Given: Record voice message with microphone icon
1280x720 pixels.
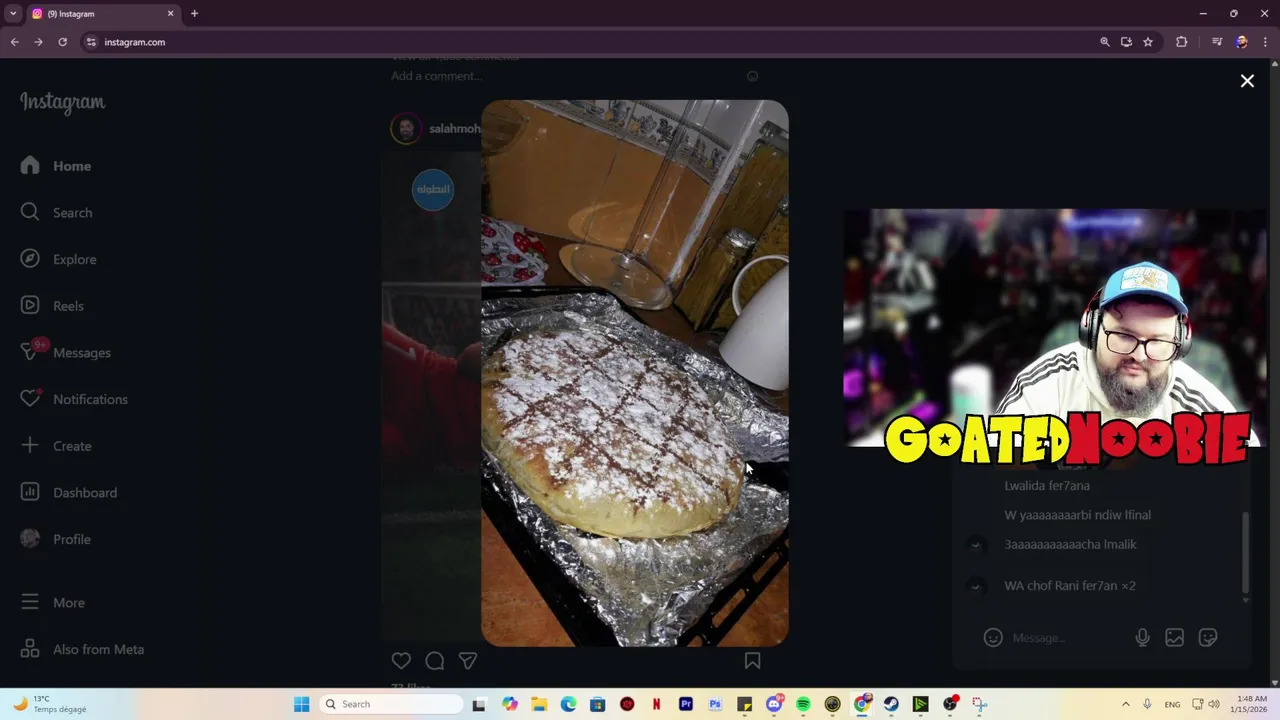Looking at the screenshot, I should click(x=1142, y=637).
